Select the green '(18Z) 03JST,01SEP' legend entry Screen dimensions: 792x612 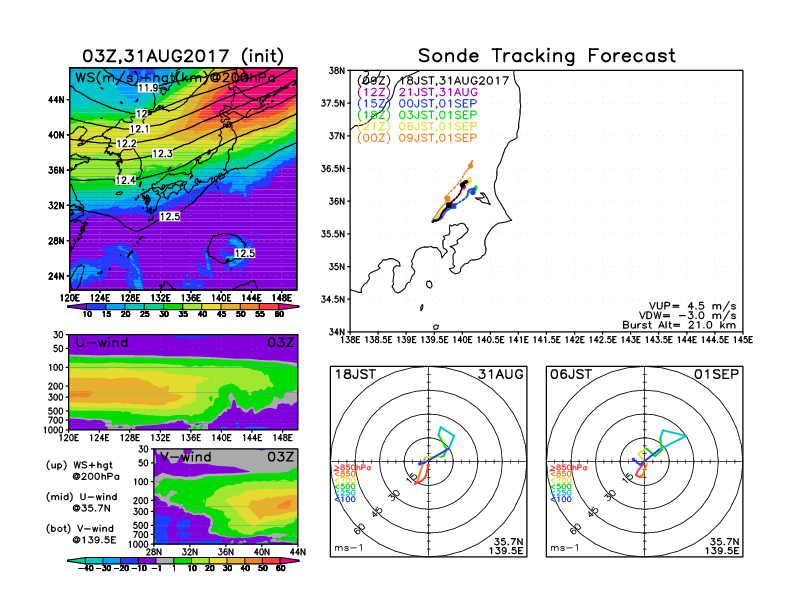pos(417,115)
